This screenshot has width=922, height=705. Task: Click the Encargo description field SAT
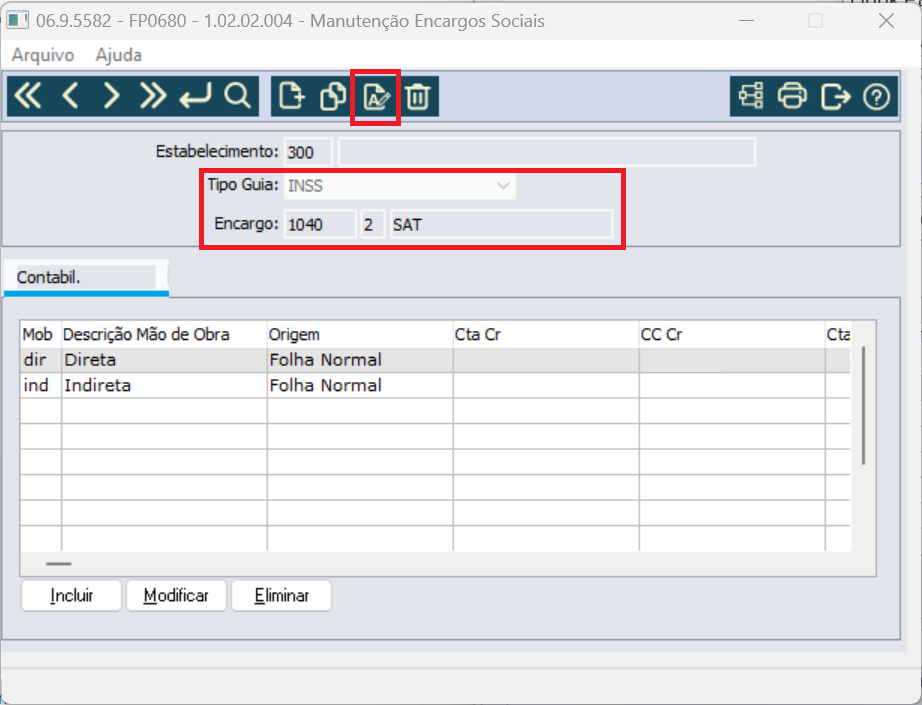pos(502,225)
